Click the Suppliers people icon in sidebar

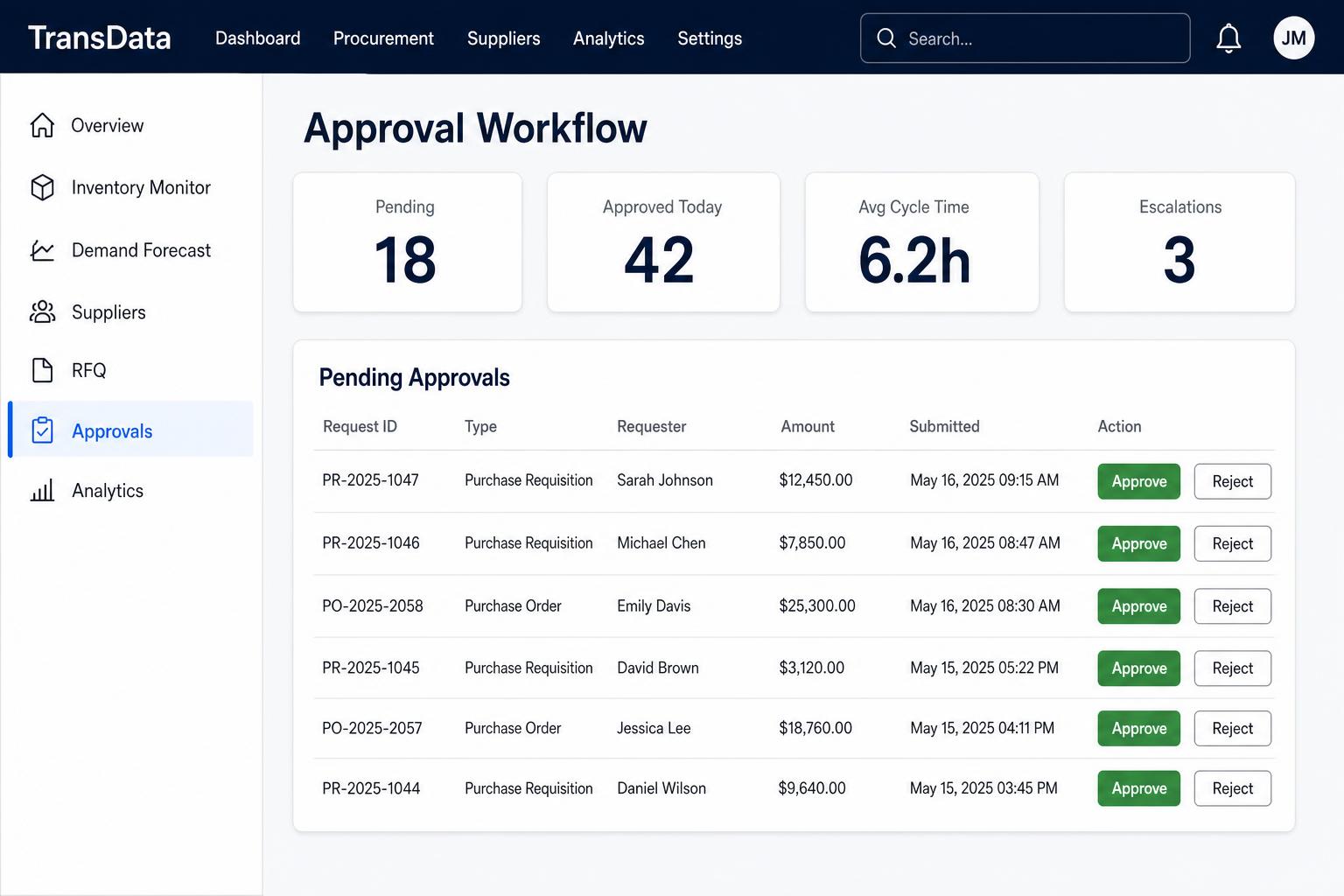tap(42, 312)
